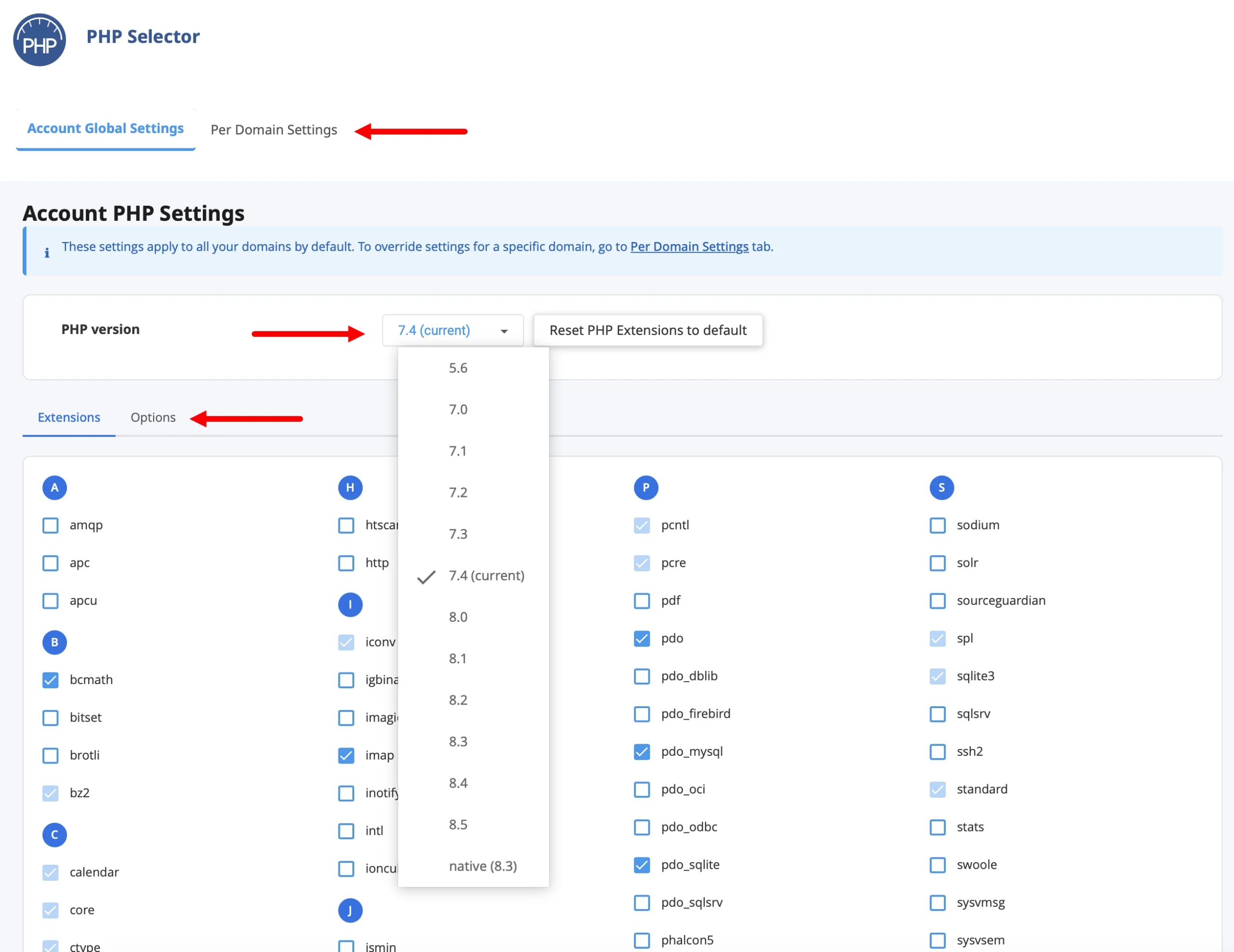Click the letter A group badge

click(x=55, y=488)
